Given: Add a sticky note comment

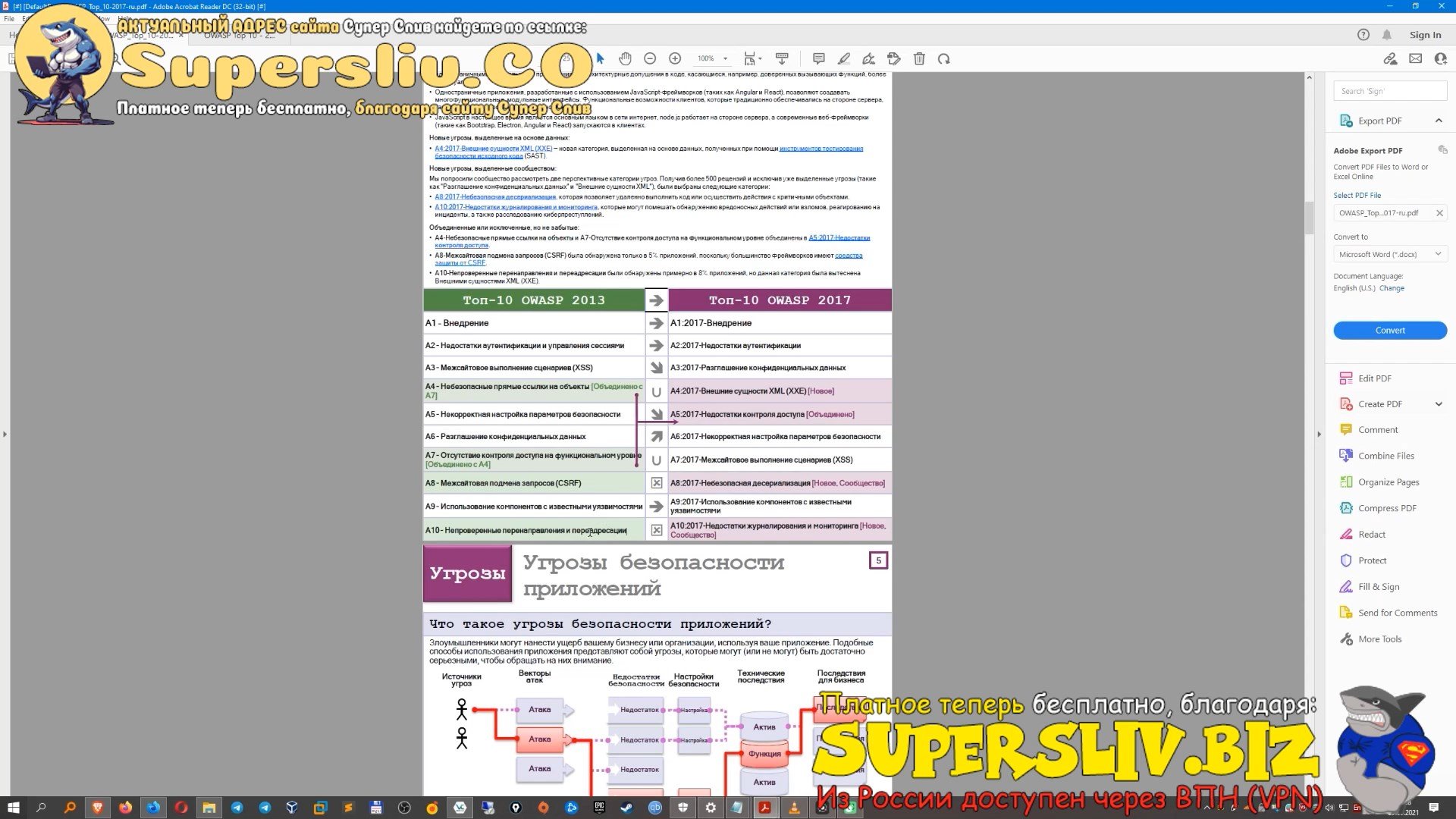Looking at the screenshot, I should tap(819, 58).
